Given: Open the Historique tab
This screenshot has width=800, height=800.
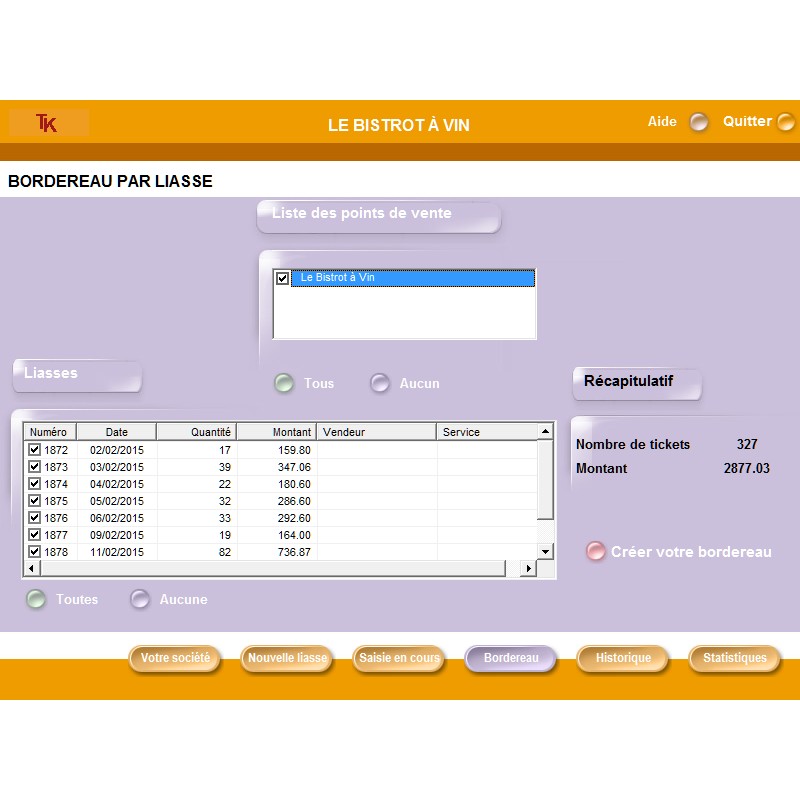Looking at the screenshot, I should pos(623,658).
